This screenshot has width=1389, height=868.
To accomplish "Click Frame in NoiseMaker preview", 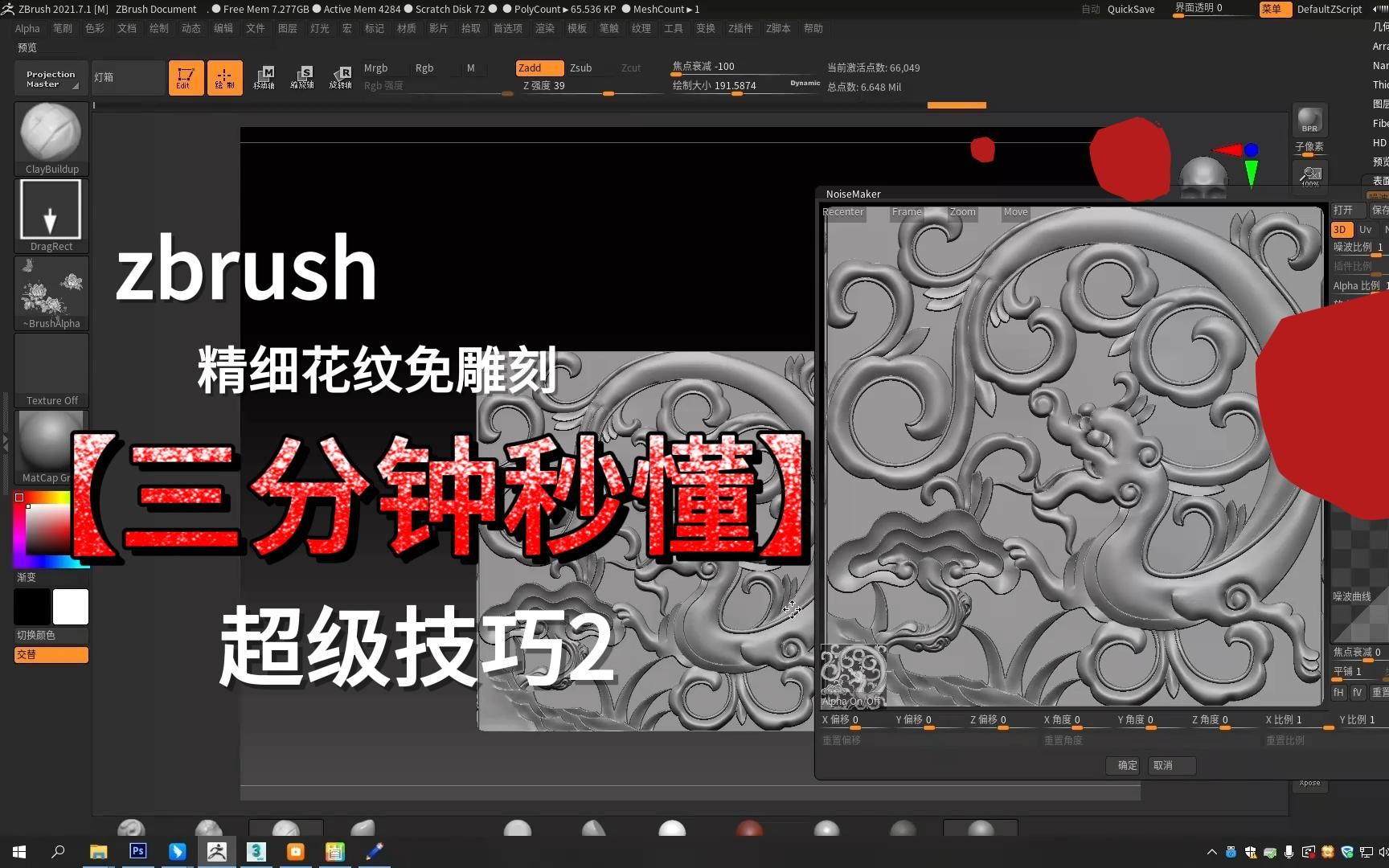I will pyautogui.click(x=907, y=212).
